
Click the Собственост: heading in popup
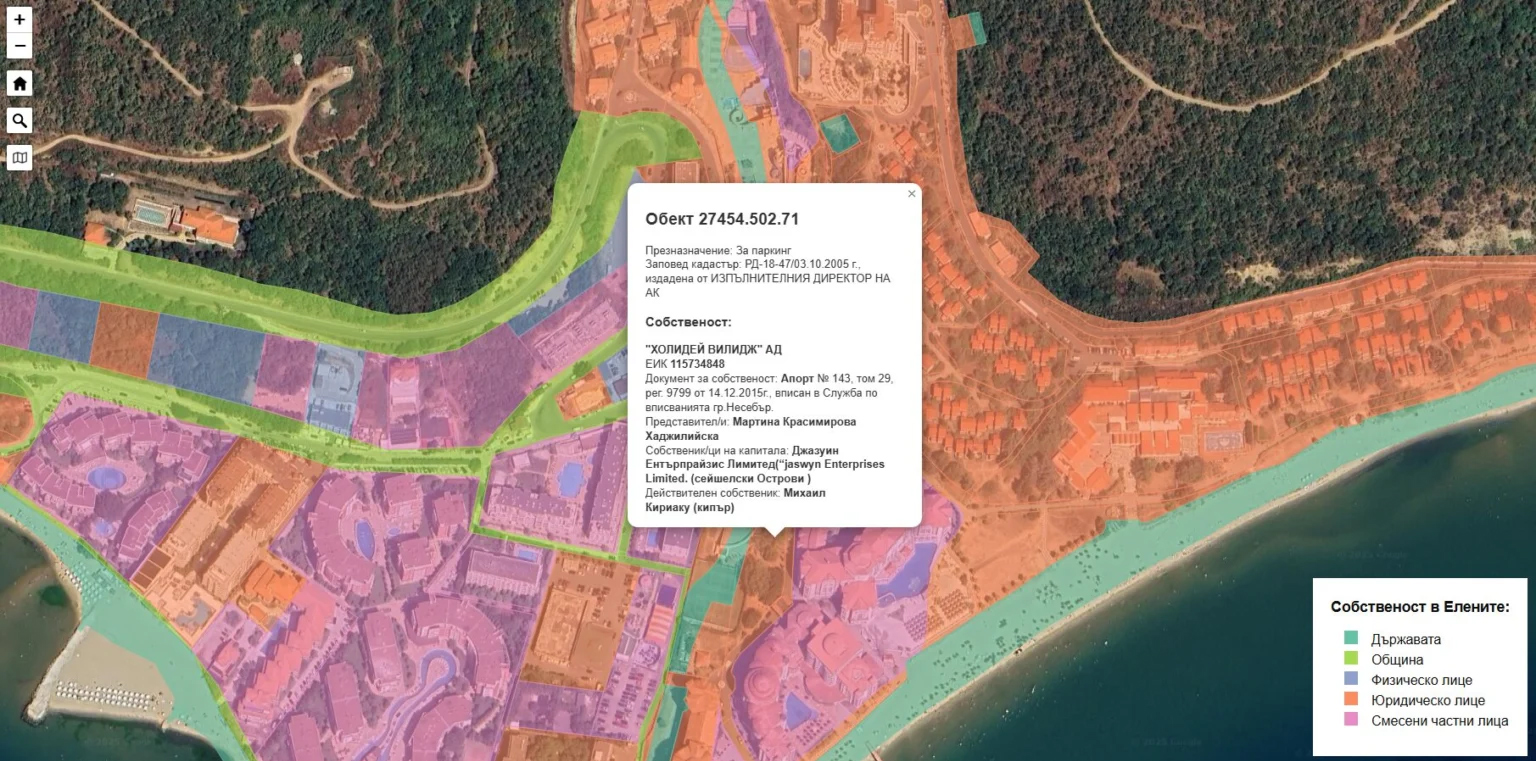(688, 322)
